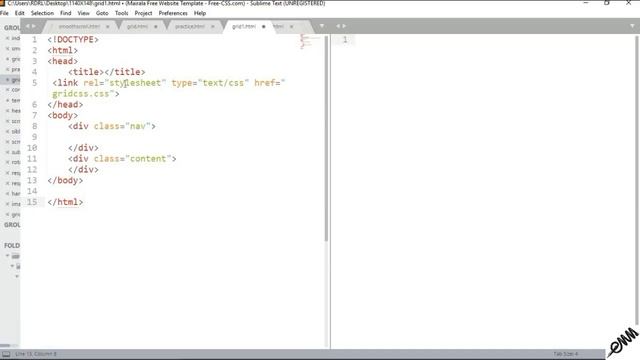Image resolution: width=640 pixels, height=360 pixels.
Task: Click line number 14 in gutter
Action: pos(32,191)
